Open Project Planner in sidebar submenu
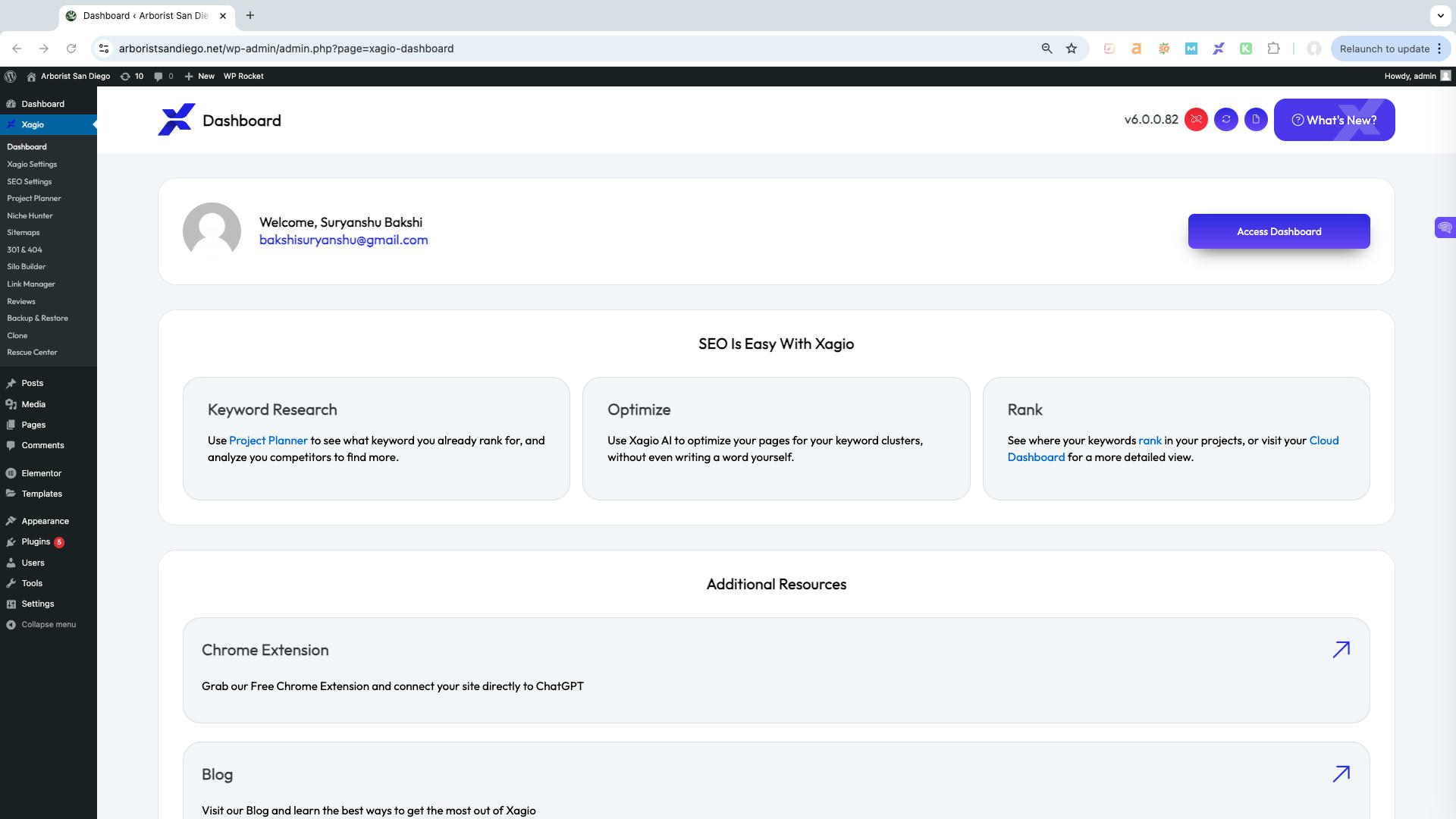1456x819 pixels. [34, 199]
